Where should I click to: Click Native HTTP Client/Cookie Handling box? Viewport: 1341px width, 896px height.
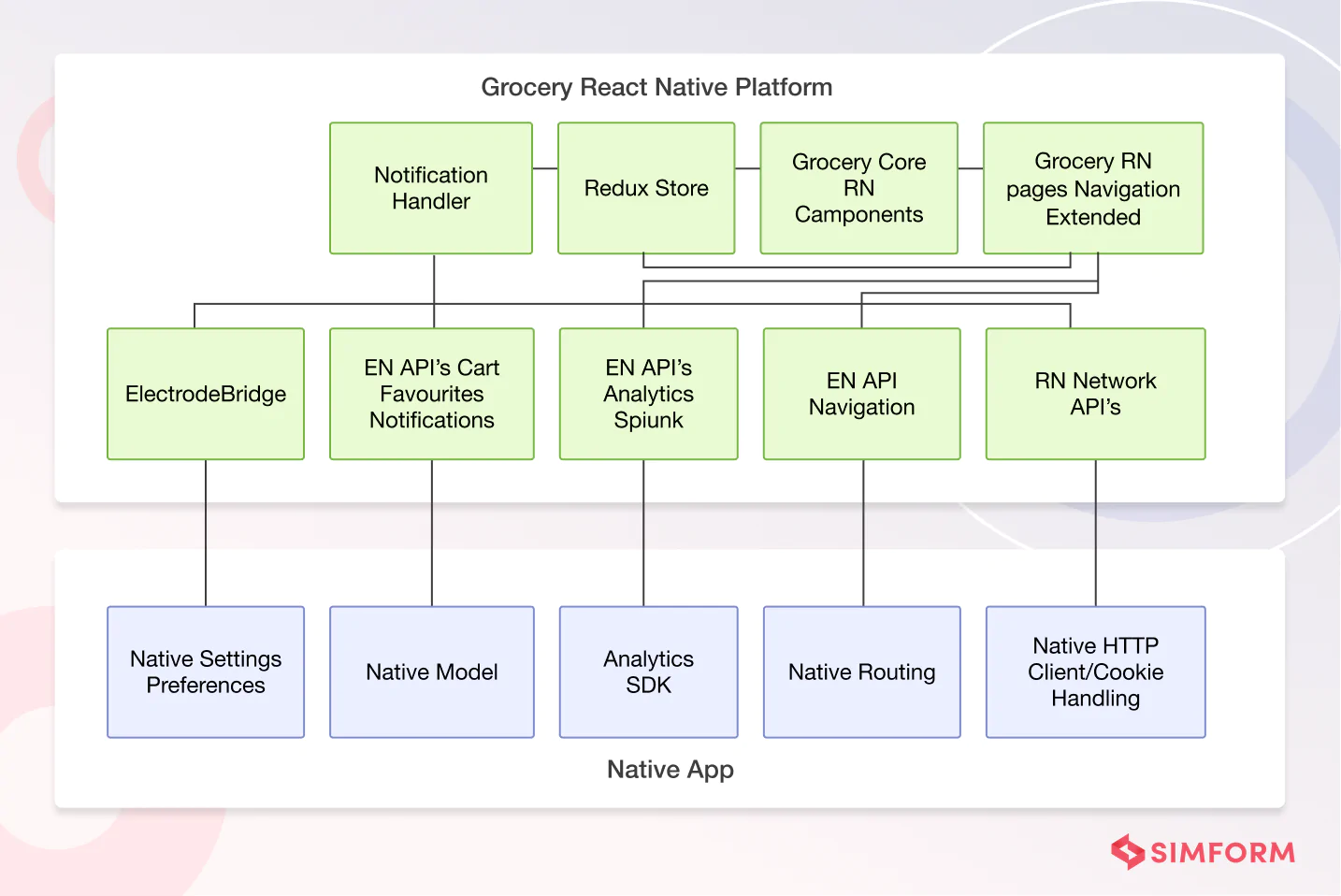tap(1095, 672)
